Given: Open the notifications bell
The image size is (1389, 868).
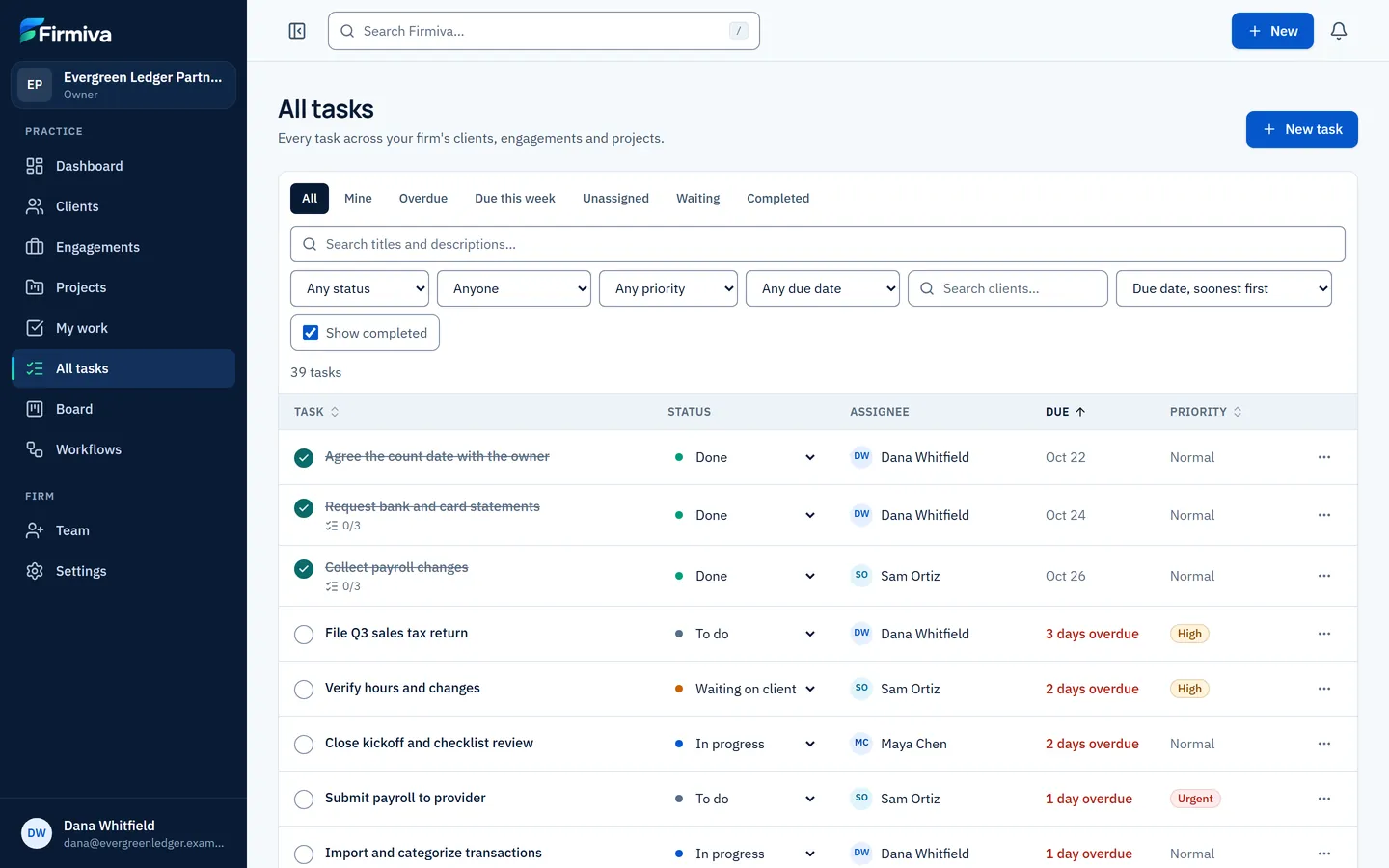Looking at the screenshot, I should [1339, 31].
